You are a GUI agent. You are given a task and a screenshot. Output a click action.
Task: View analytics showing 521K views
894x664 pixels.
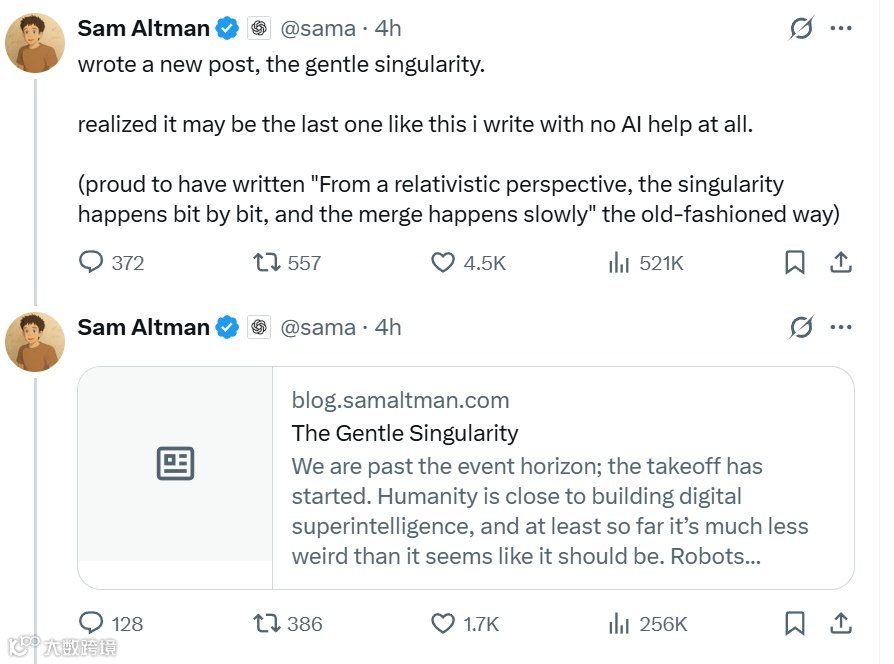pos(619,263)
